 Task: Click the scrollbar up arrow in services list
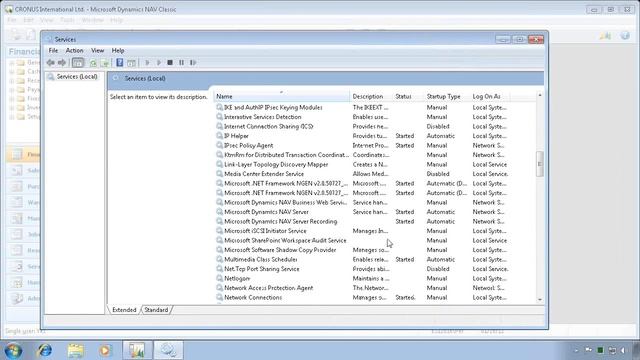[540, 95]
